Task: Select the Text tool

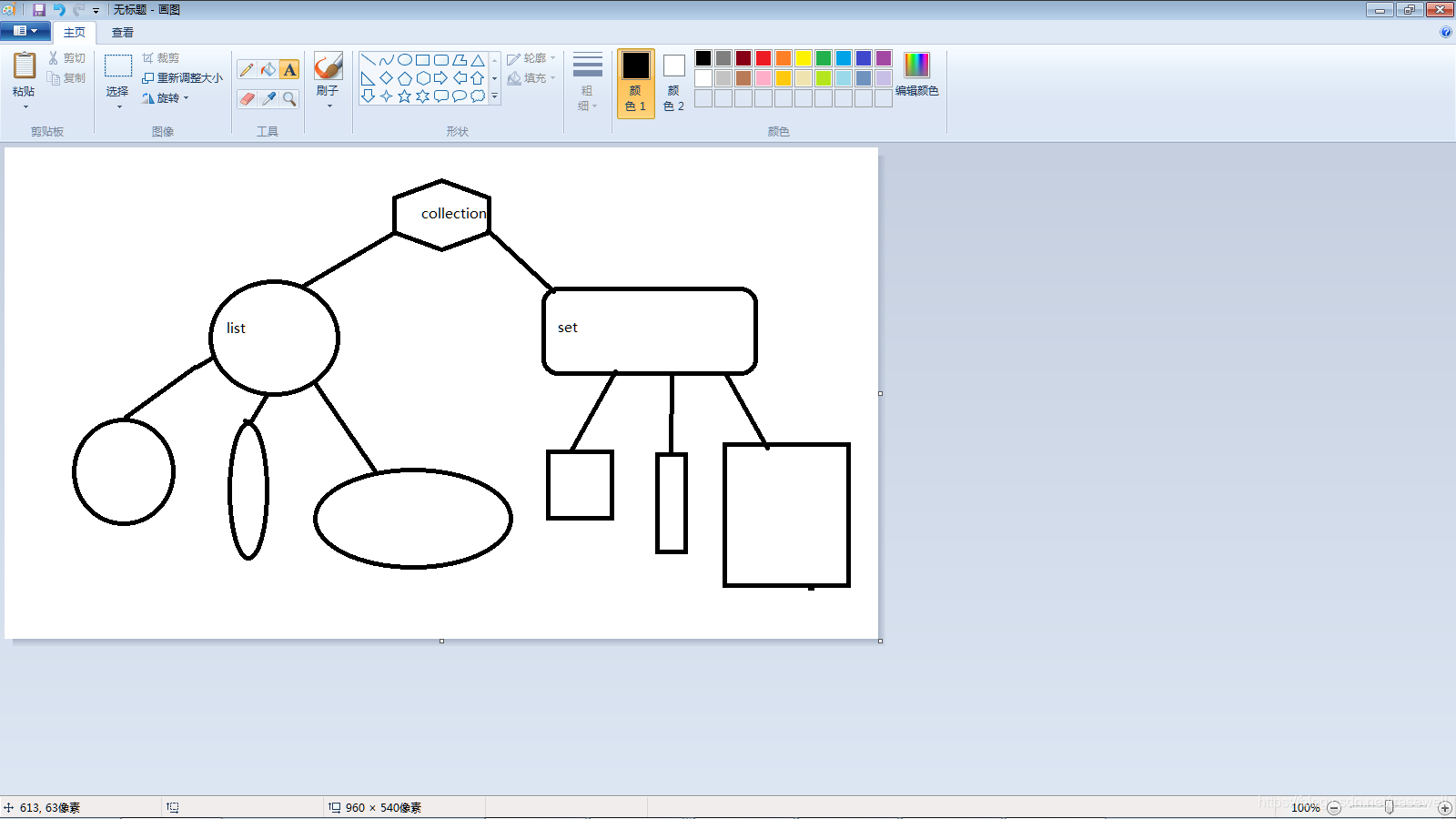Action: [289, 69]
